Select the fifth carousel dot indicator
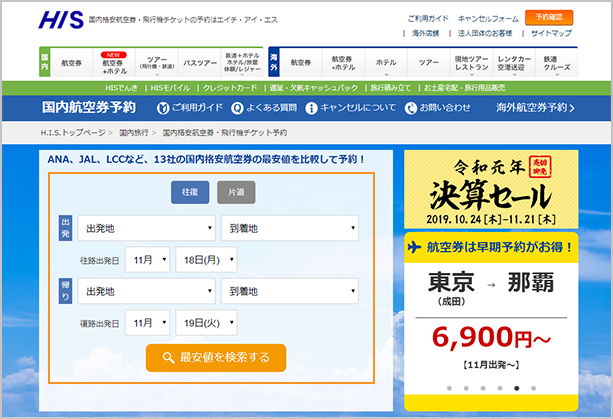Image resolution: width=613 pixels, height=419 pixels. tap(516, 387)
